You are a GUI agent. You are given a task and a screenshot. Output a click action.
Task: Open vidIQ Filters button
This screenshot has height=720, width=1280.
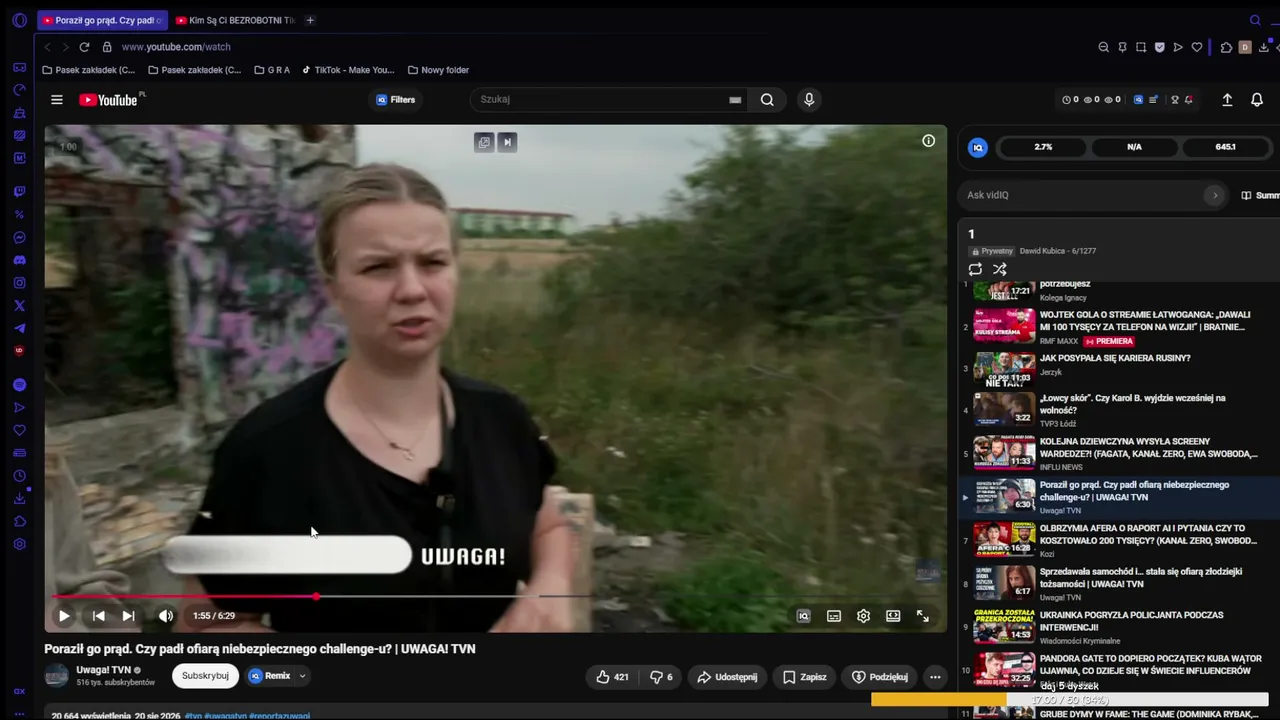click(395, 100)
